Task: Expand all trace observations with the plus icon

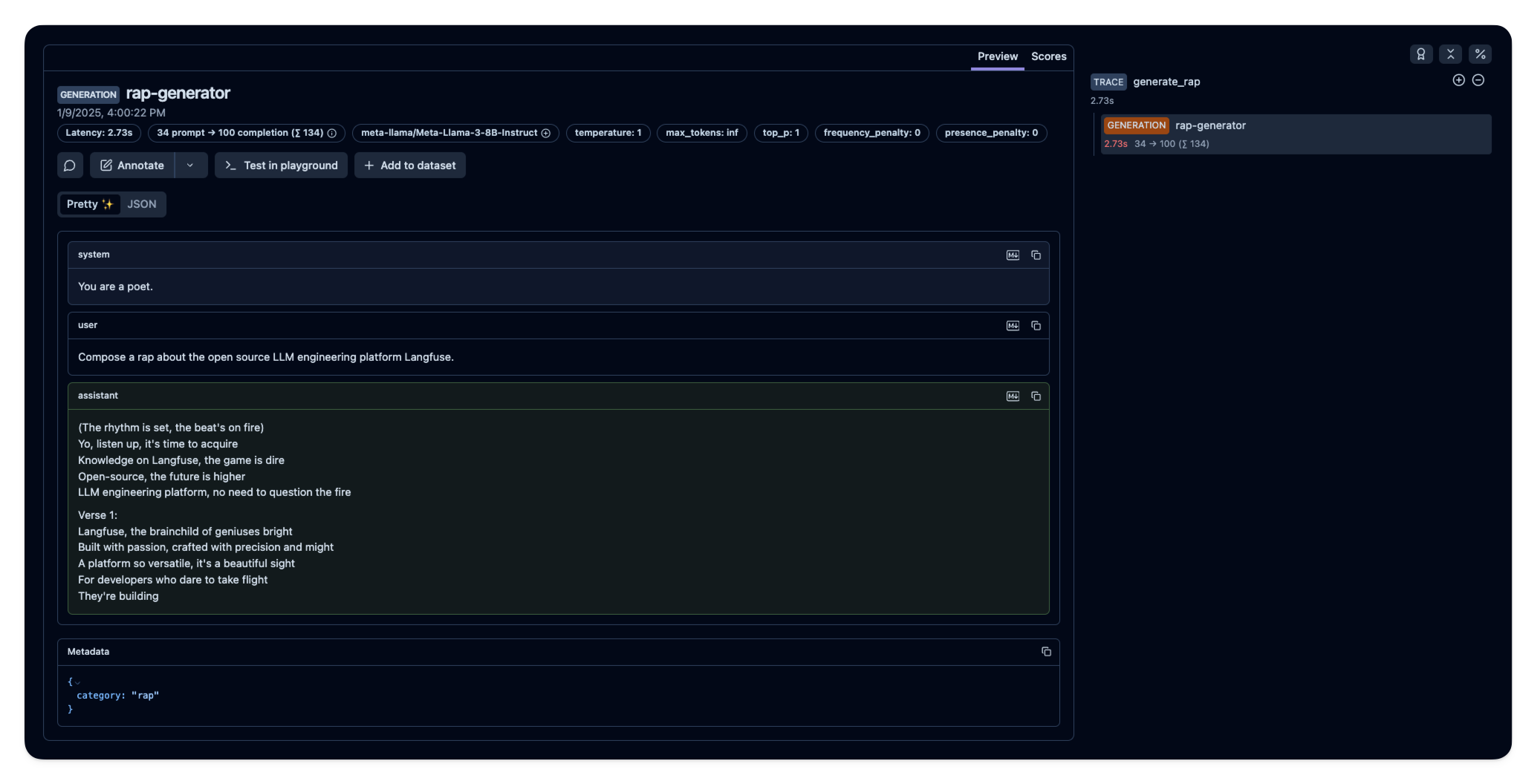Action: pyautogui.click(x=1458, y=79)
